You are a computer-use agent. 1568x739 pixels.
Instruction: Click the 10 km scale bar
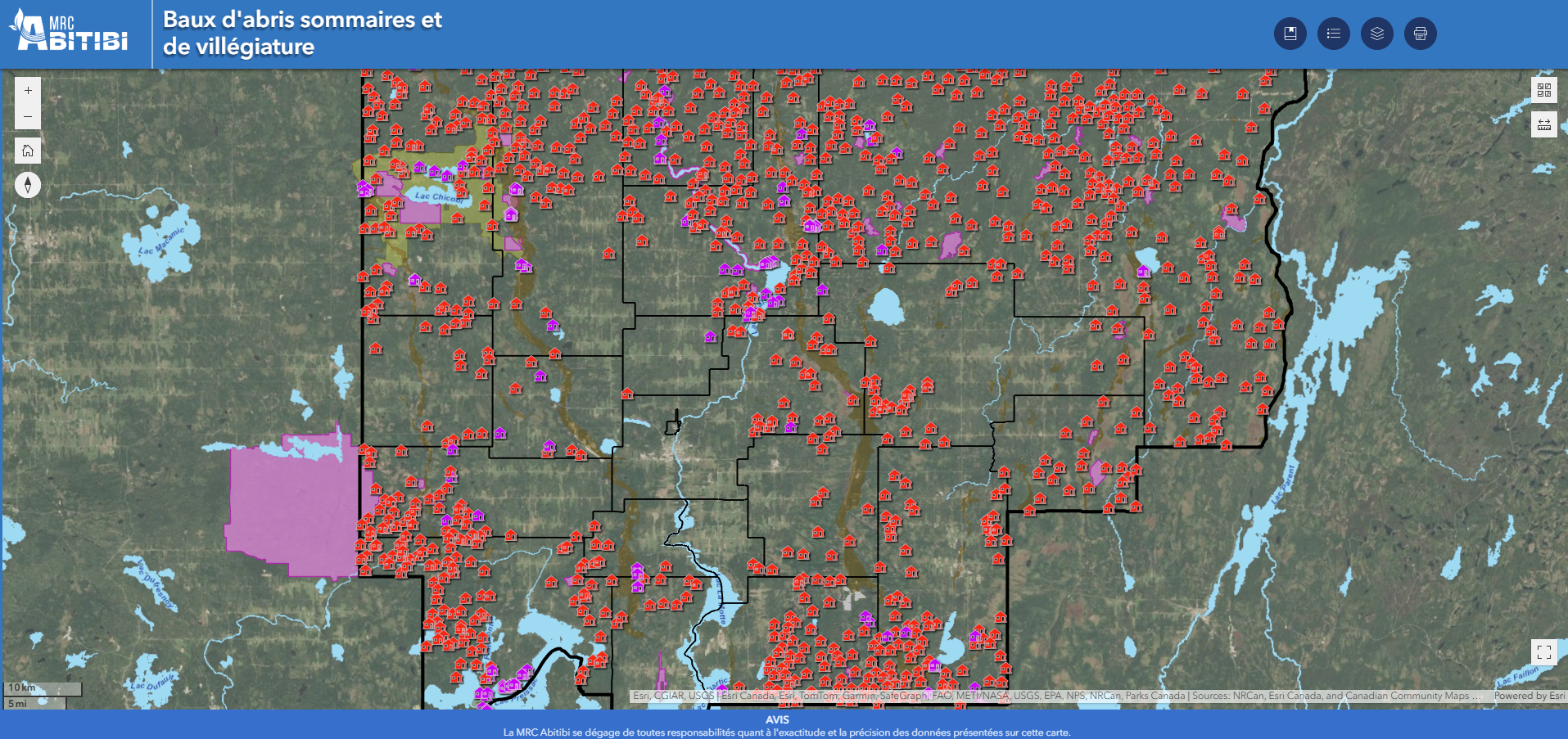coord(44,688)
